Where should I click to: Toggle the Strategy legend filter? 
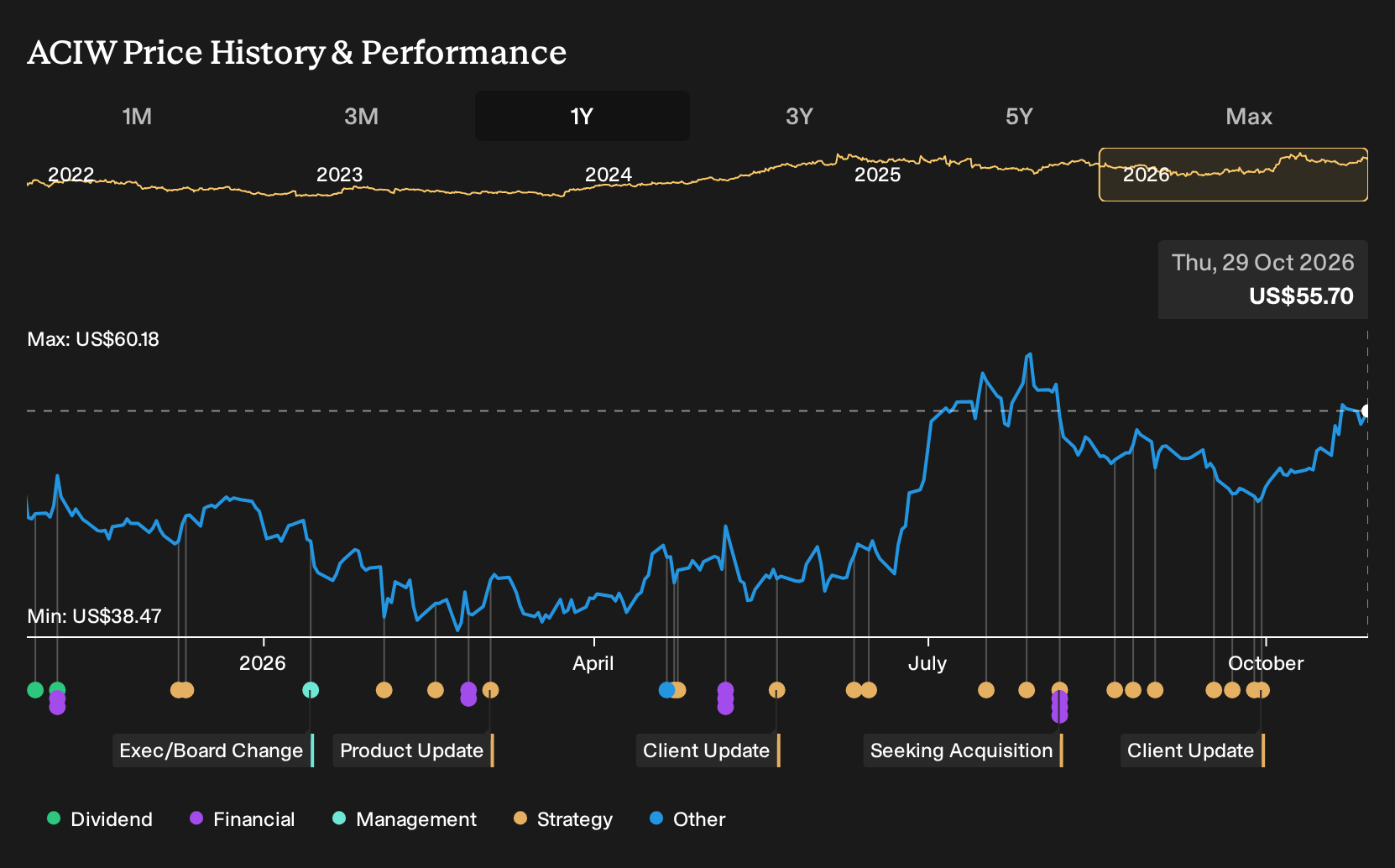(563, 819)
